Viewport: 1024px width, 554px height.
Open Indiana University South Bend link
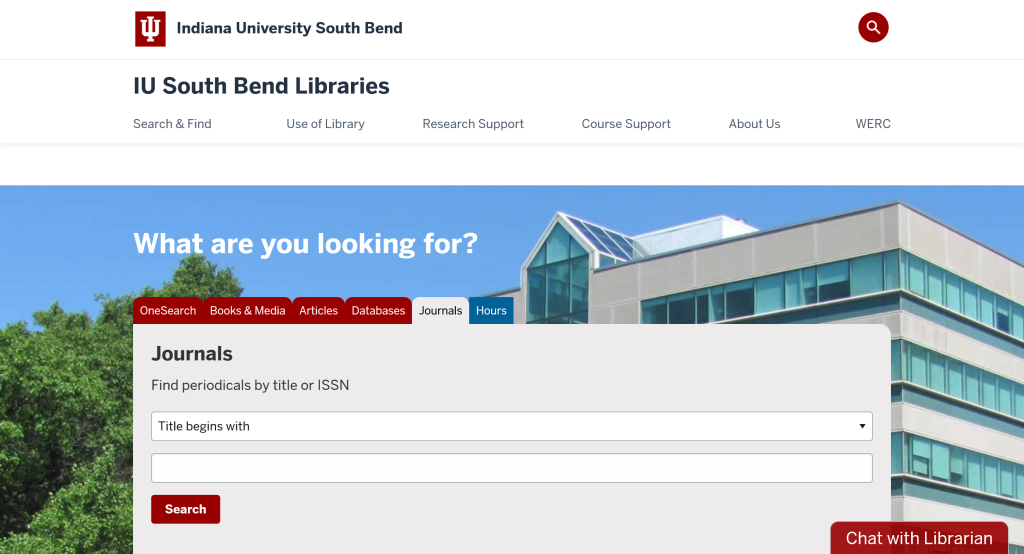(x=289, y=28)
